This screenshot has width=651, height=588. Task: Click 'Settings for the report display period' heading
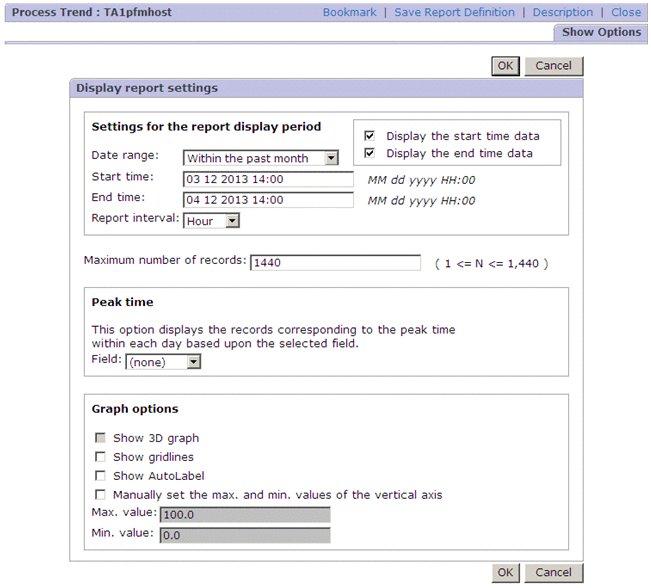pyautogui.click(x=206, y=127)
